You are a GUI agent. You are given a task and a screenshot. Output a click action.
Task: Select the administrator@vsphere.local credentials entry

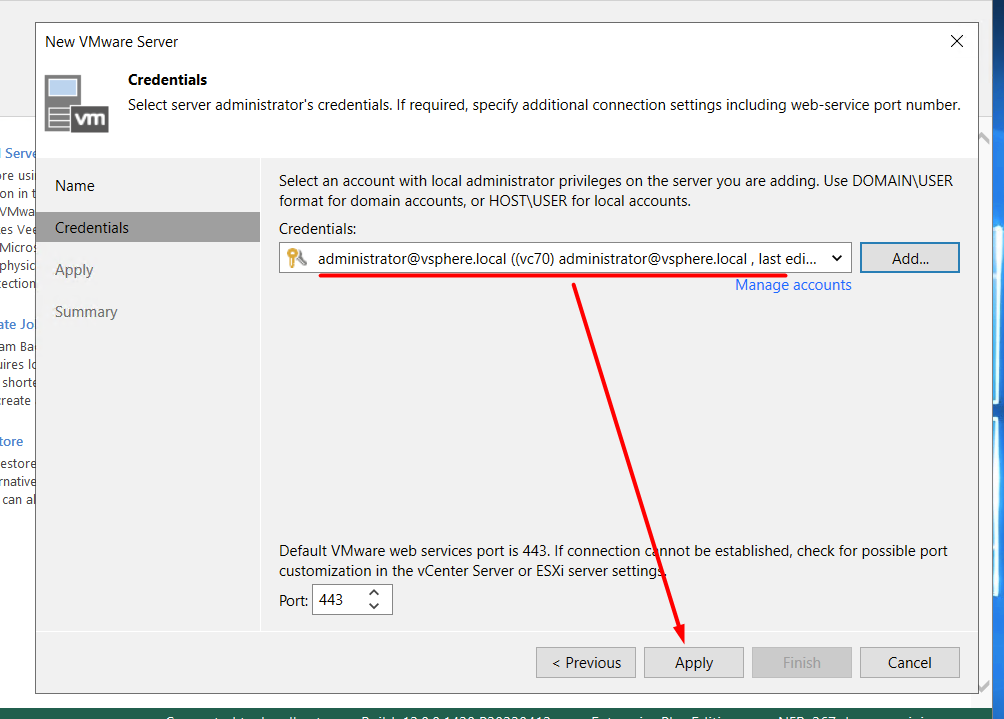(565, 258)
